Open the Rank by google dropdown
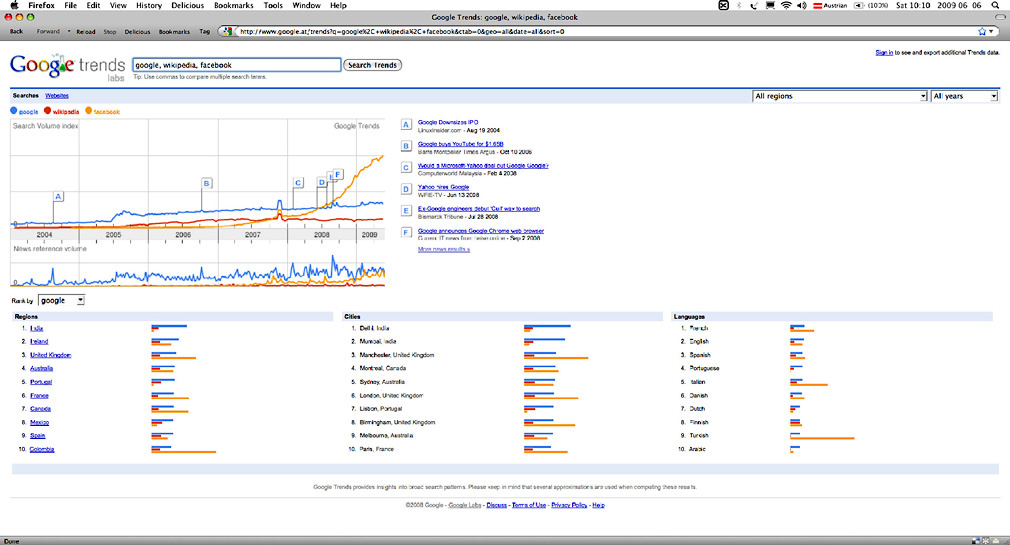1010x545 pixels. coord(62,300)
